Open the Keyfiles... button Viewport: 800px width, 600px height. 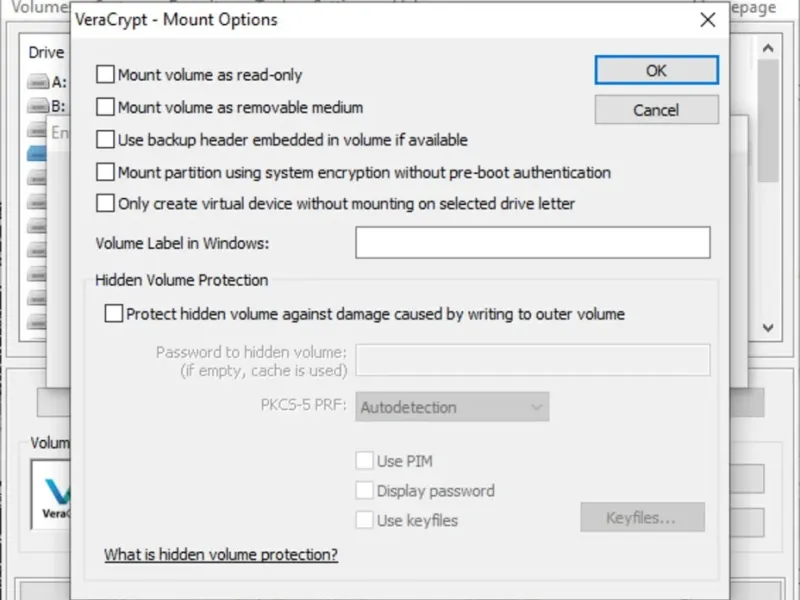pyautogui.click(x=642, y=518)
